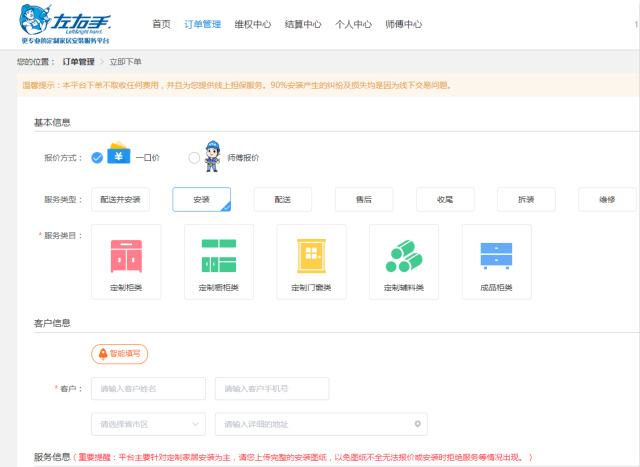Select the 成品柜类 finished cabinet icon
Image resolution: width=640 pixels, height=467 pixels.
click(x=496, y=256)
